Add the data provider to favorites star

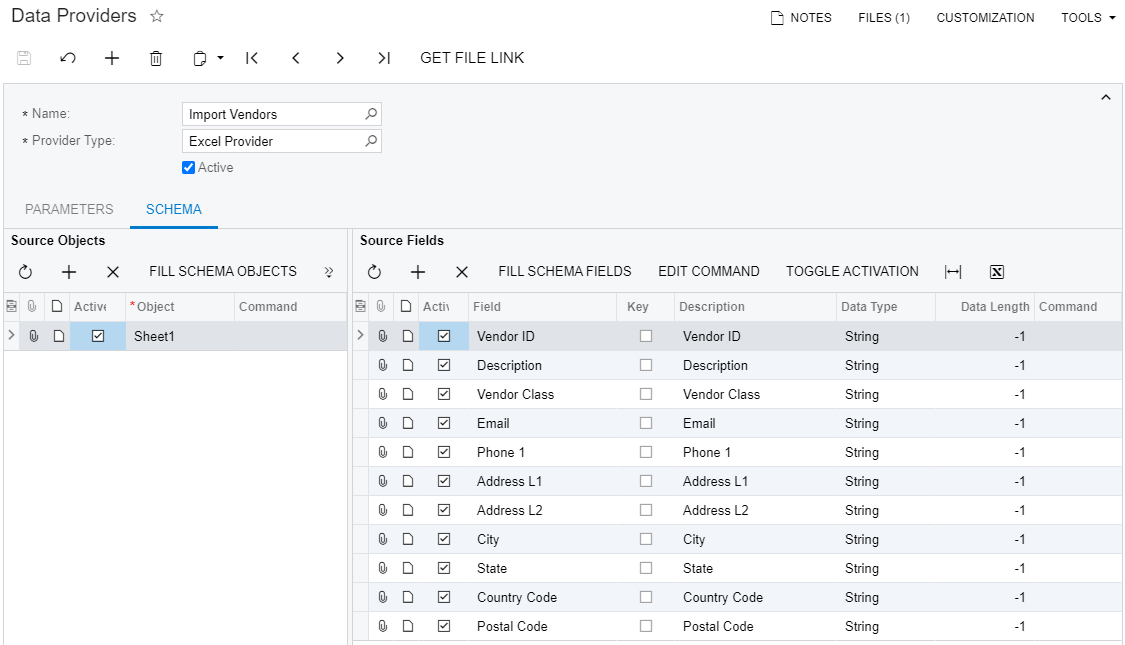[156, 17]
